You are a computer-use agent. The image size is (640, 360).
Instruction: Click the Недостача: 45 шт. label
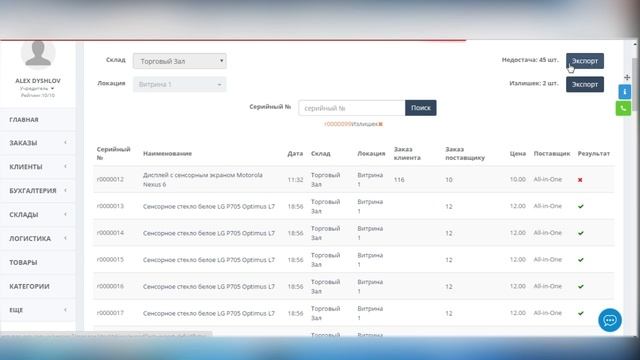coord(530,60)
